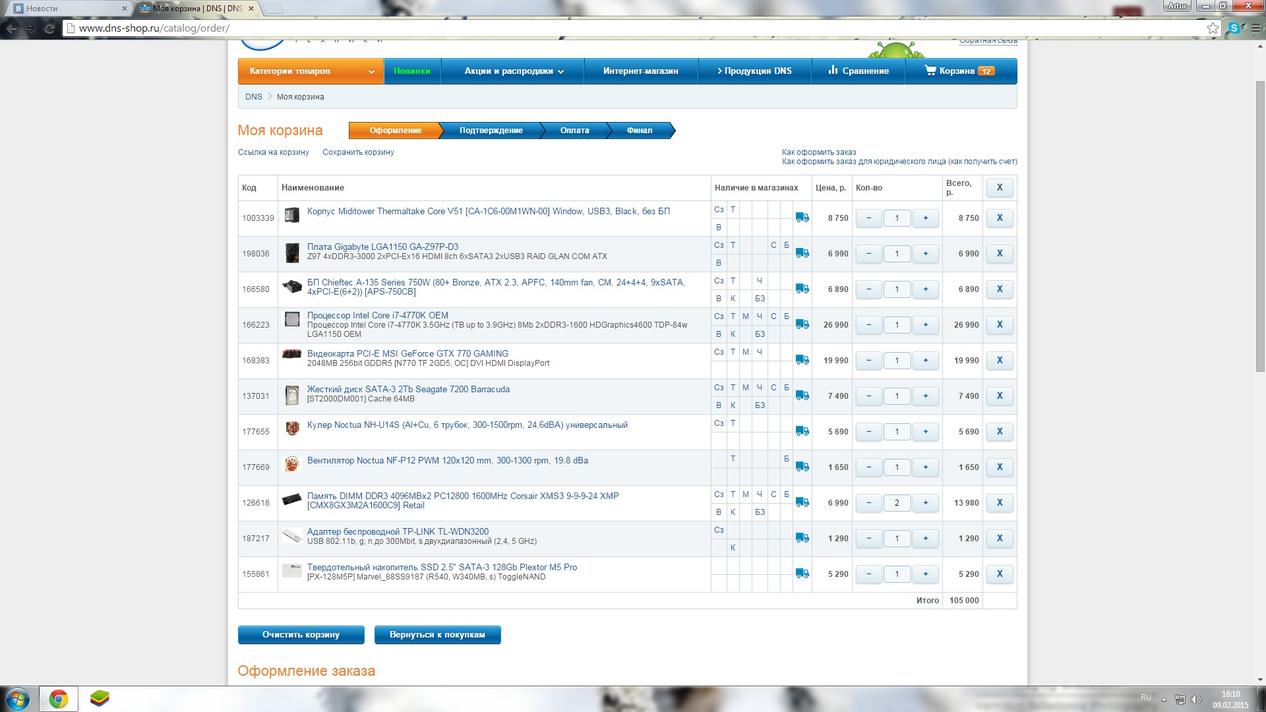Select the Подтверждение checkout step
Image resolution: width=1266 pixels, height=712 pixels.
tap(491, 130)
